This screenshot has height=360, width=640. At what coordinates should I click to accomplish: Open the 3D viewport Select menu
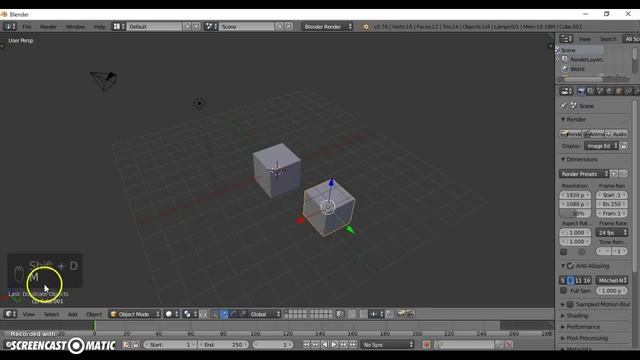click(51, 314)
